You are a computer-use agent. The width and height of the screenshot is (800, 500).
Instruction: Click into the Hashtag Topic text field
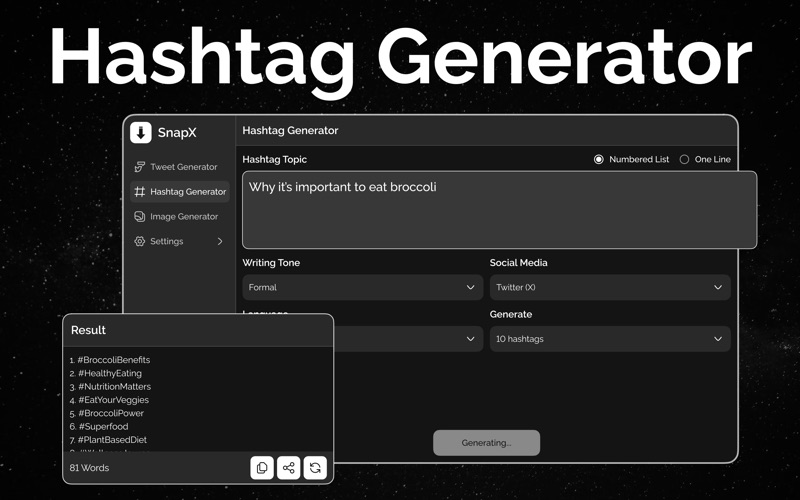click(499, 210)
